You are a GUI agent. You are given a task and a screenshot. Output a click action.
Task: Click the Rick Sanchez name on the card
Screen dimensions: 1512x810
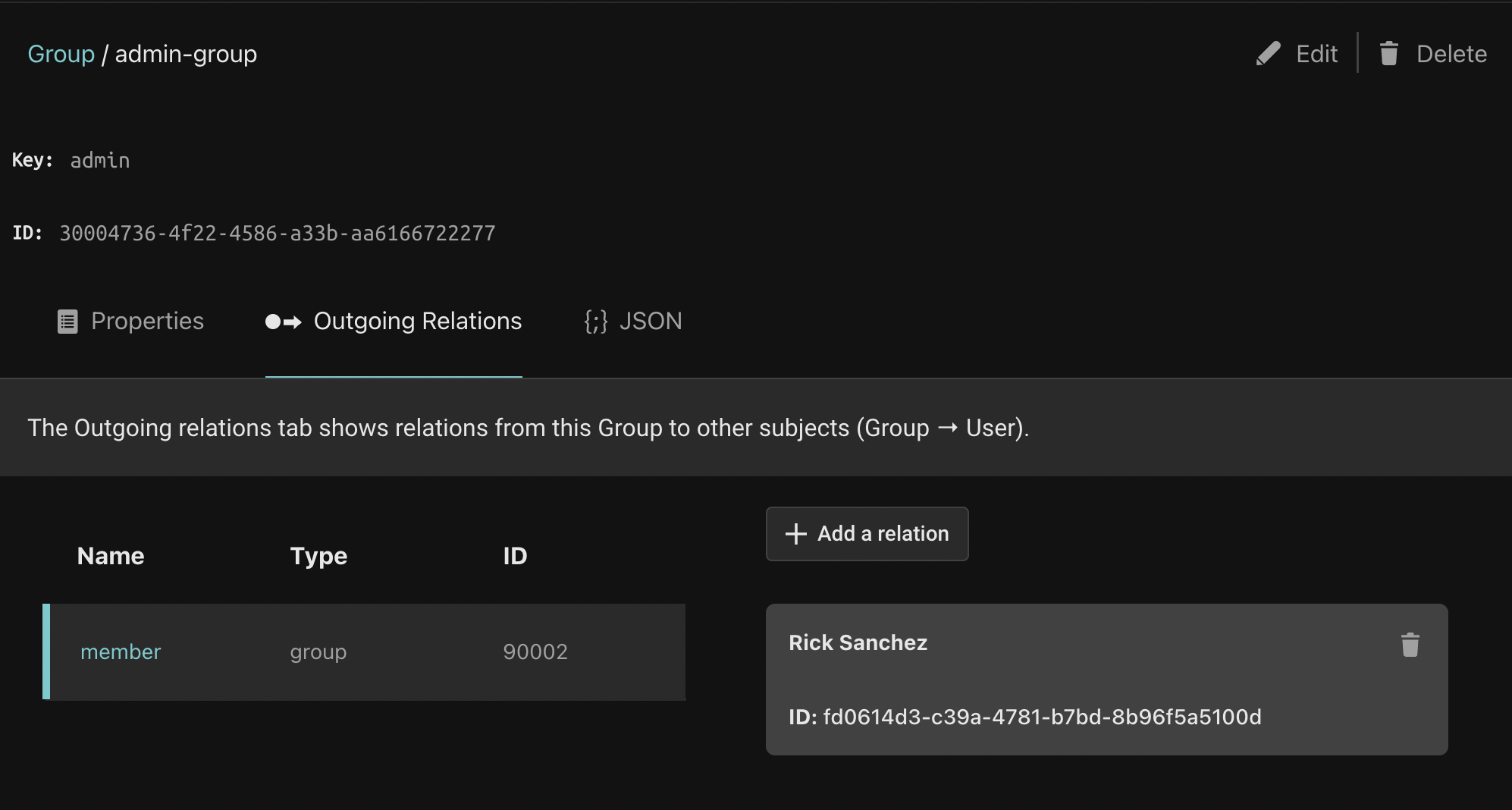[x=858, y=643]
